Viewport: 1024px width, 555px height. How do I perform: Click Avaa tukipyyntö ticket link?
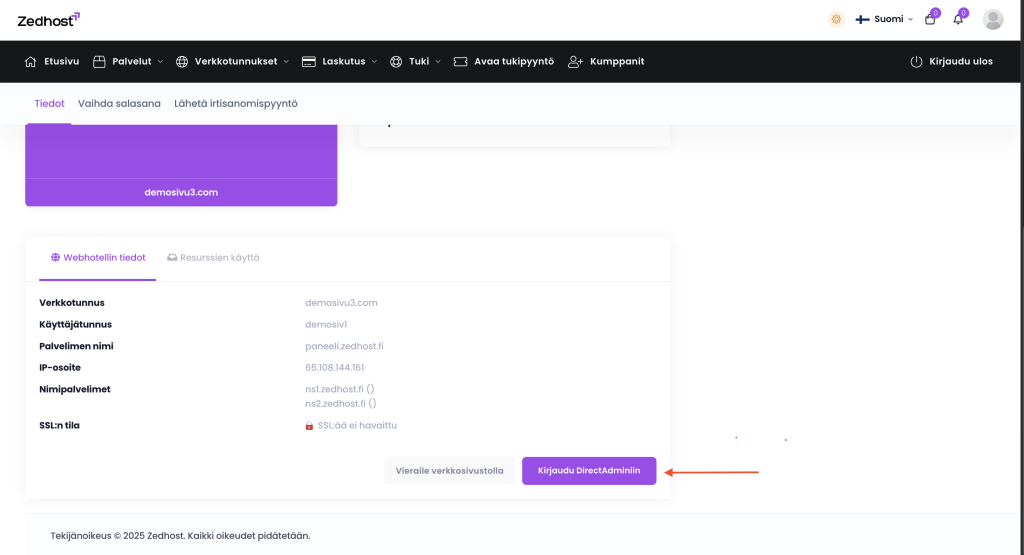[x=504, y=61]
